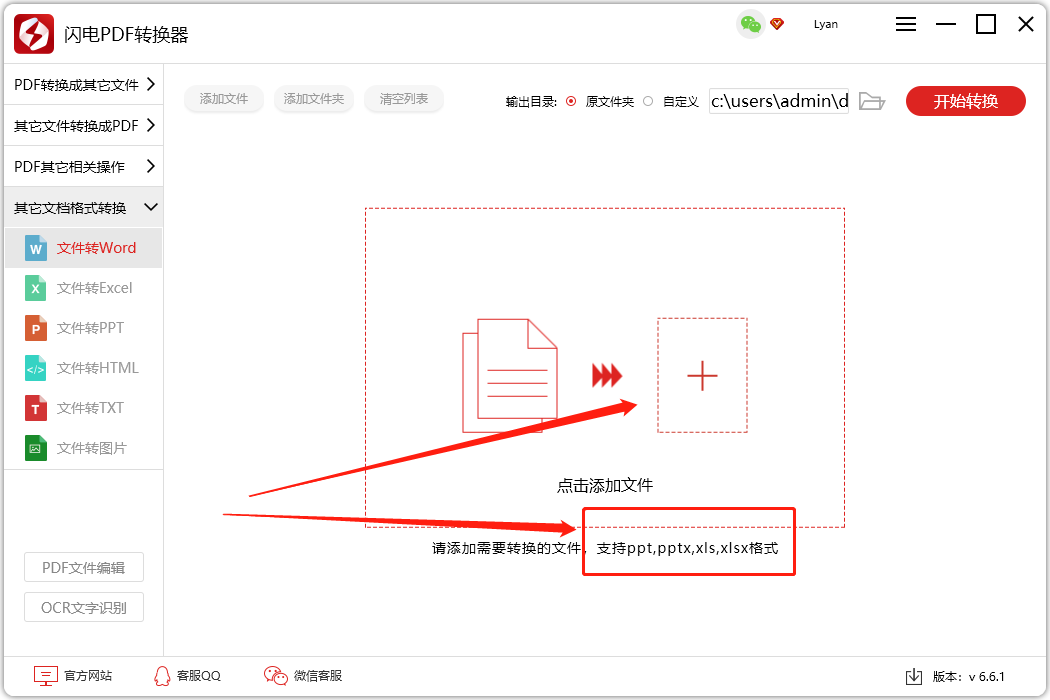Click the plus add-file box

click(x=702, y=375)
